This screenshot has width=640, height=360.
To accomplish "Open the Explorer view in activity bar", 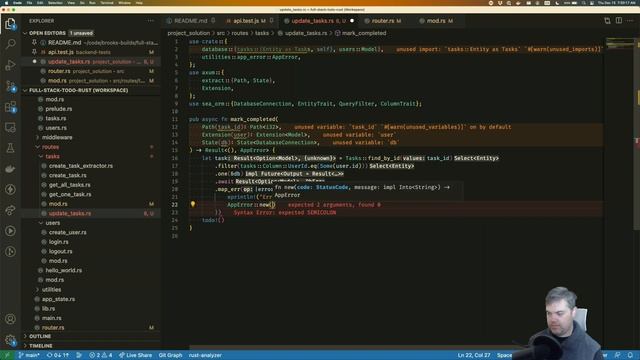I will (x=10, y=24).
